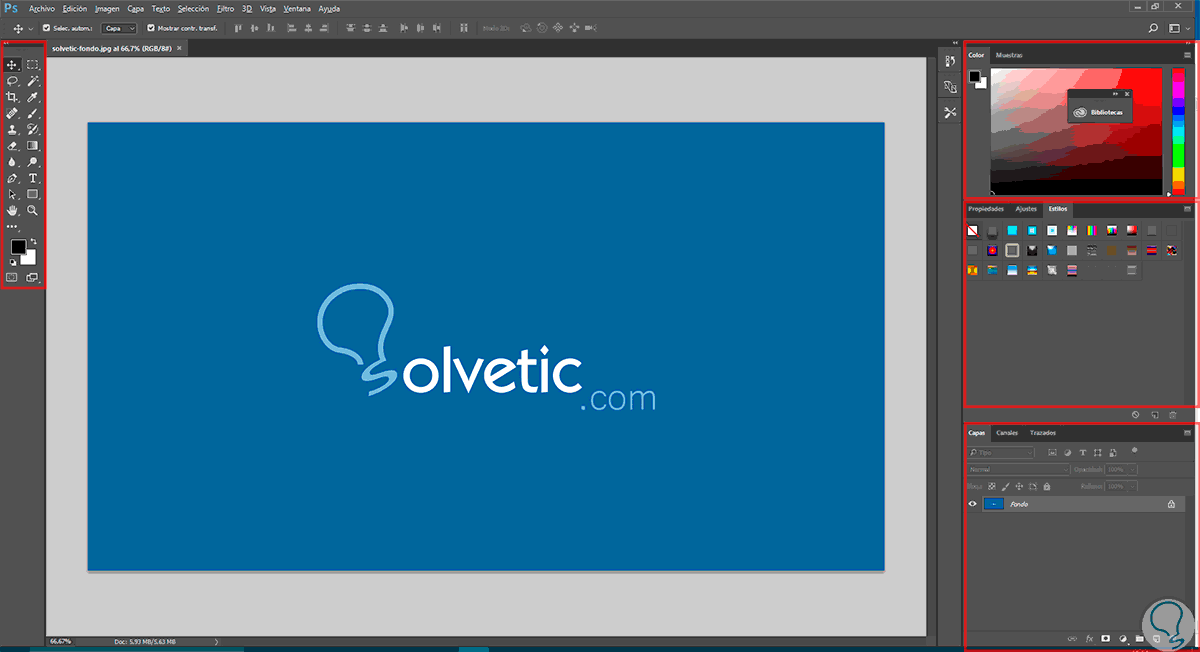Toggle Mostrar contr. transf. checkbox
The image size is (1200, 652).
[151, 28]
